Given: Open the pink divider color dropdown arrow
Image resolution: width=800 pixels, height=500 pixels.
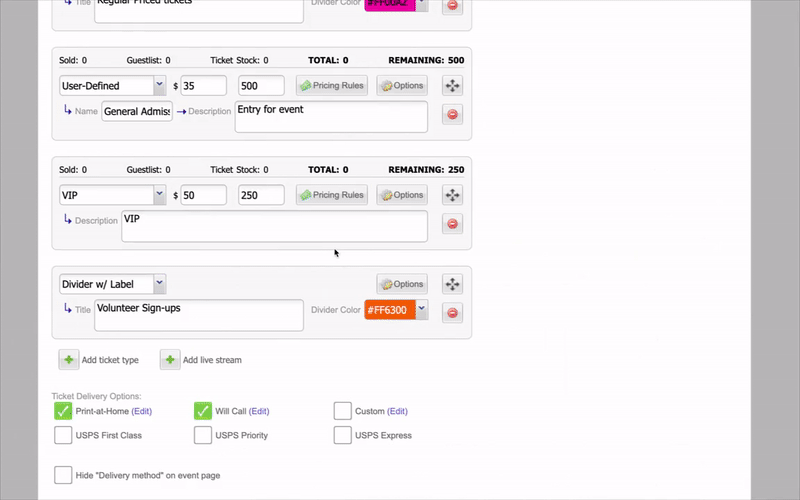Looking at the screenshot, I should click(x=421, y=4).
